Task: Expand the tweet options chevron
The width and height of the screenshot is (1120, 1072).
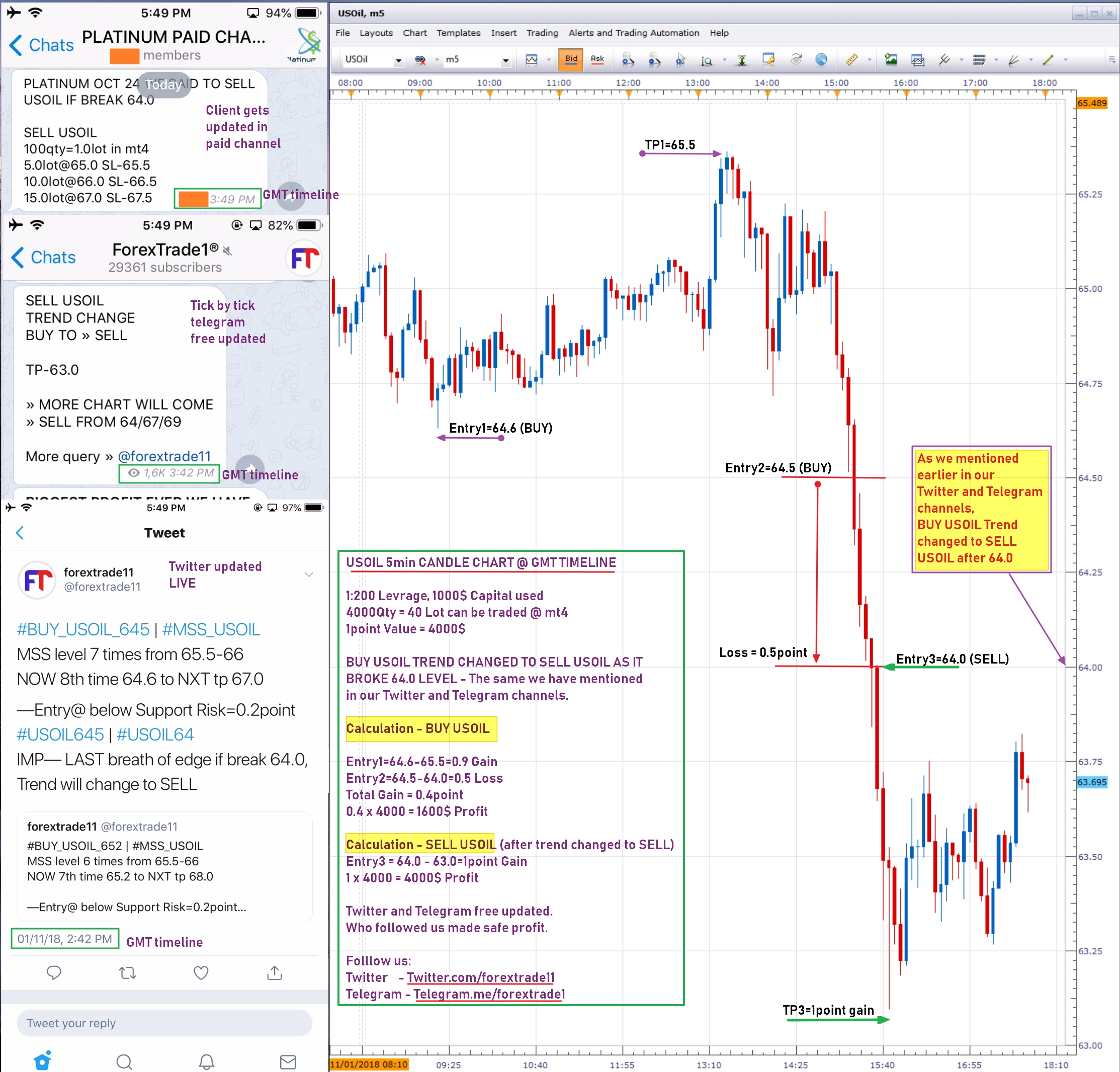Action: pos(309,574)
